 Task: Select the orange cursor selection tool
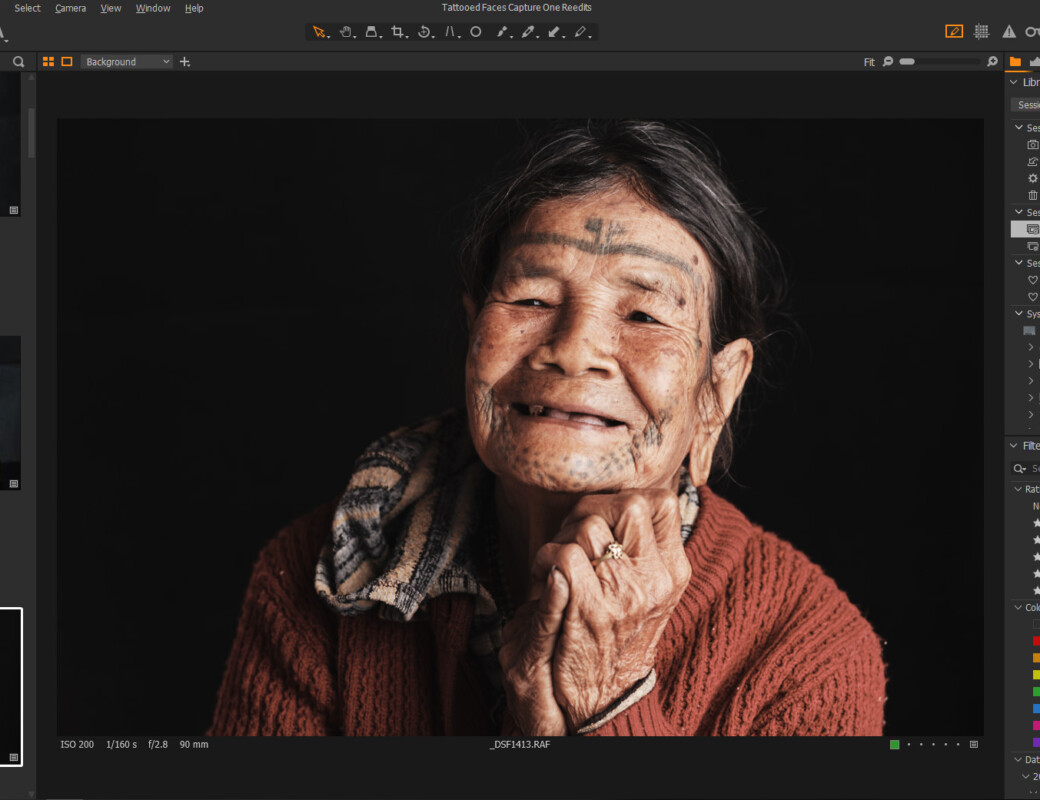[x=318, y=31]
